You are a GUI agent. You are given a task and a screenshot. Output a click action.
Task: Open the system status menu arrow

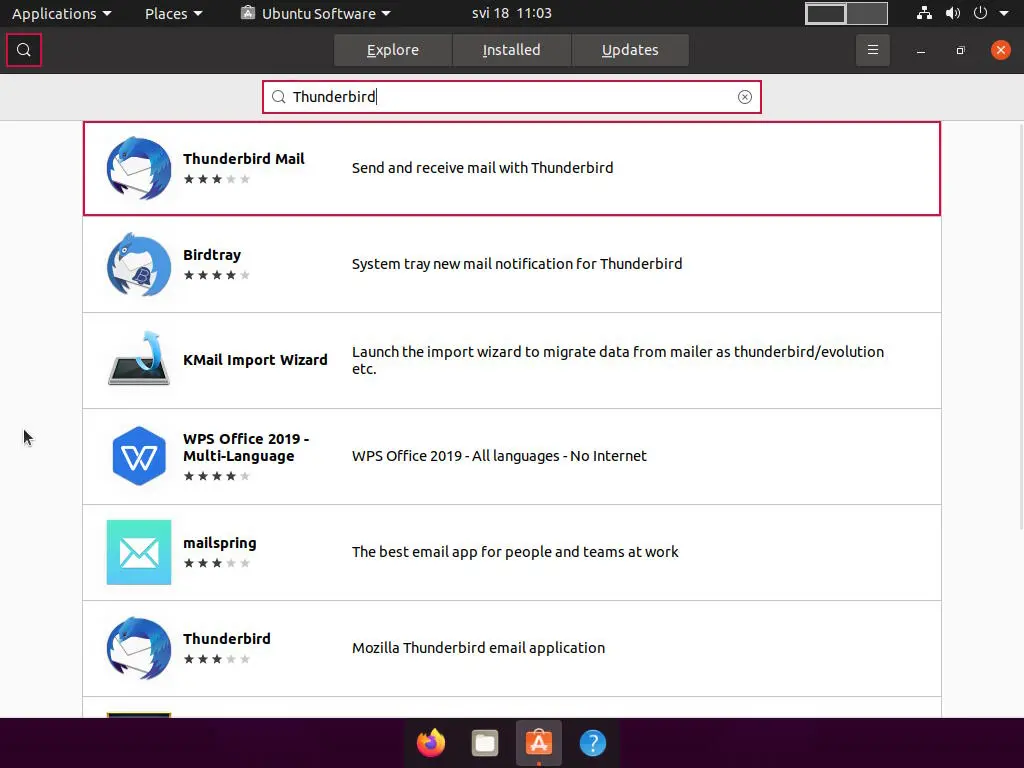(1004, 13)
